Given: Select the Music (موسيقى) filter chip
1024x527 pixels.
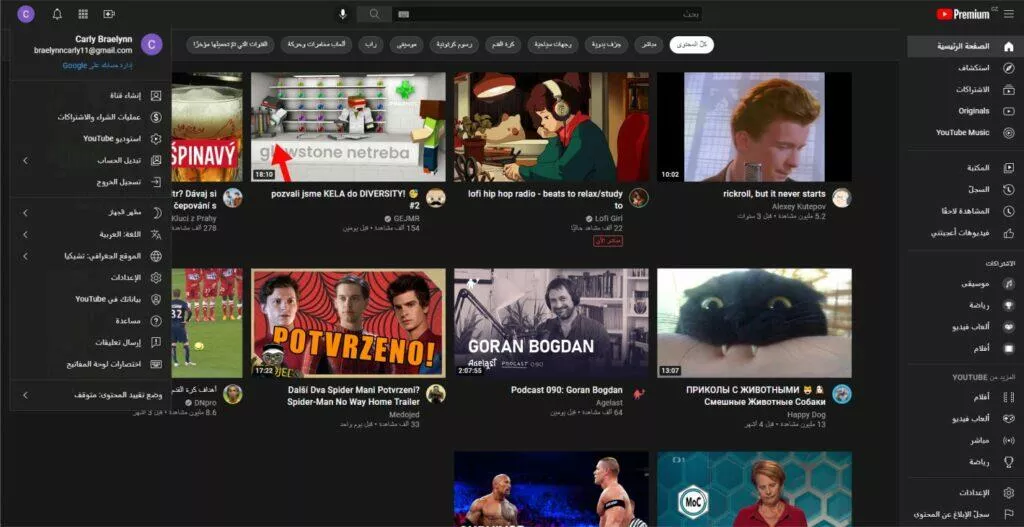Looking at the screenshot, I should [x=407, y=44].
